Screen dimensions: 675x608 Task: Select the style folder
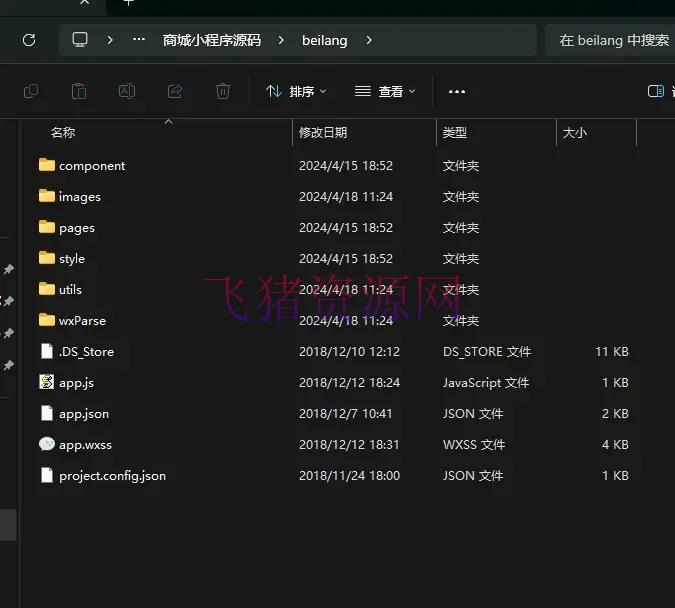point(72,259)
